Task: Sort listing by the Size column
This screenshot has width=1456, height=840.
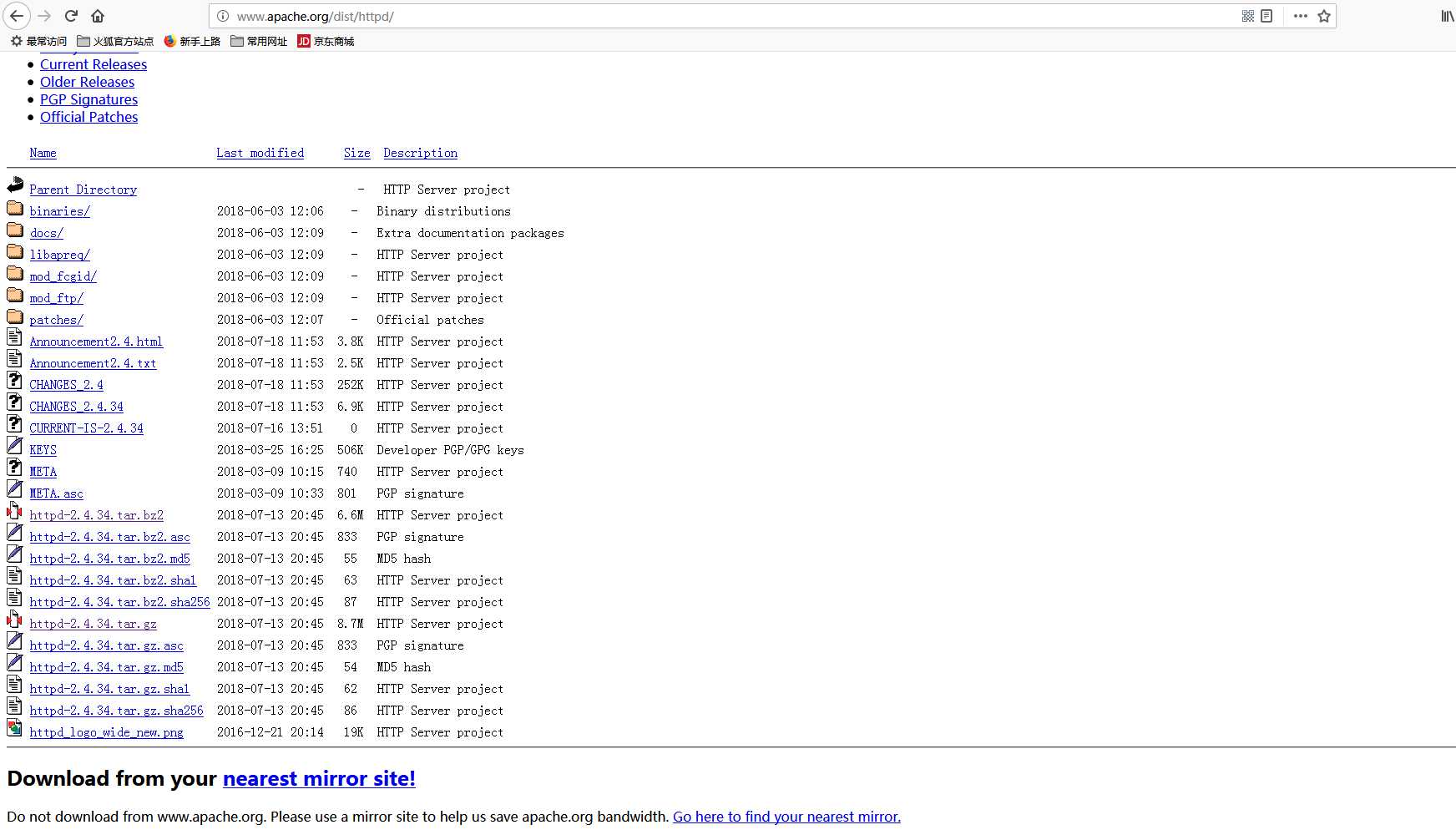Action: click(357, 153)
